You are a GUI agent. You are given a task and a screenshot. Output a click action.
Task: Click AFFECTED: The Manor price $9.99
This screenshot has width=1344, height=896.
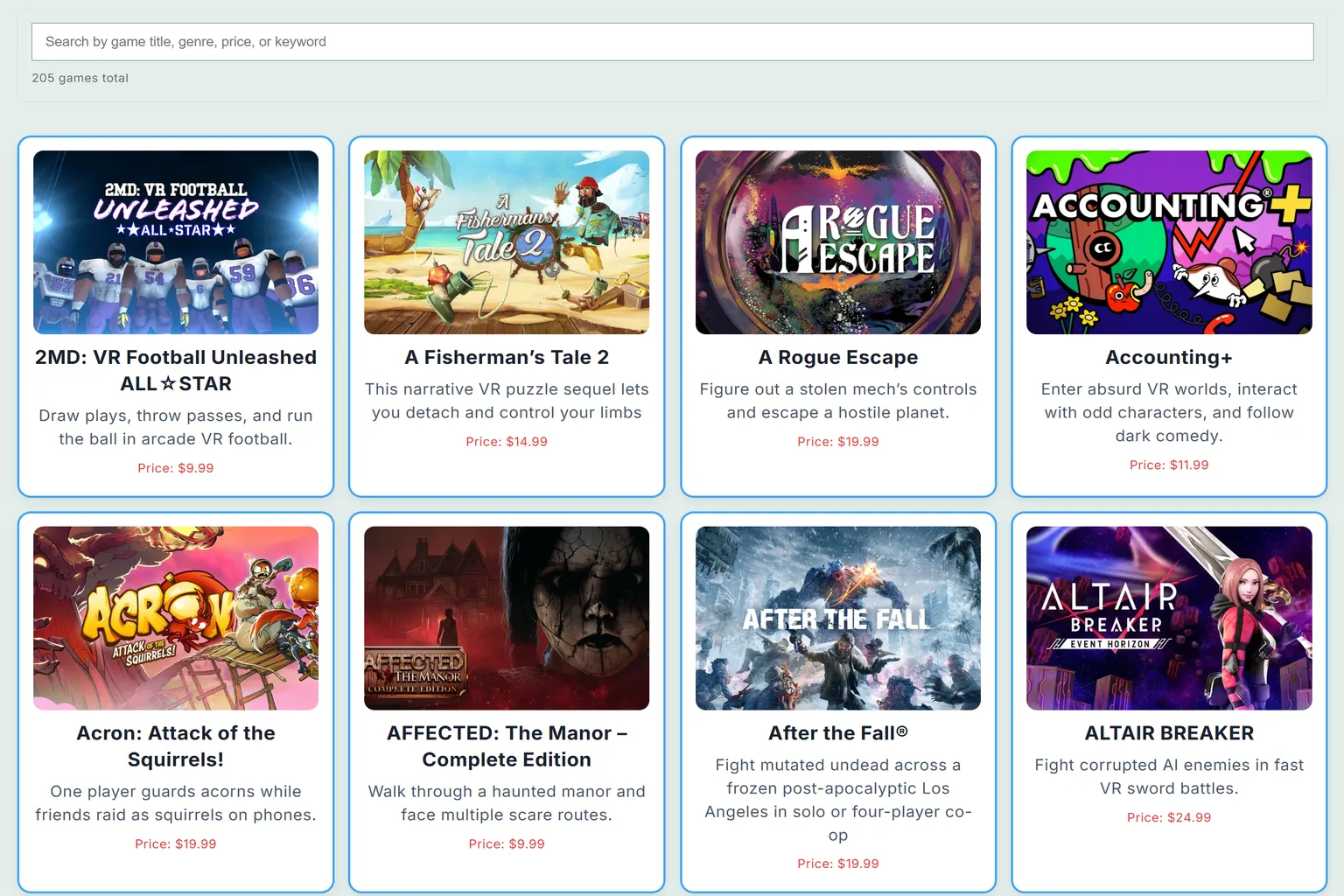tap(507, 844)
